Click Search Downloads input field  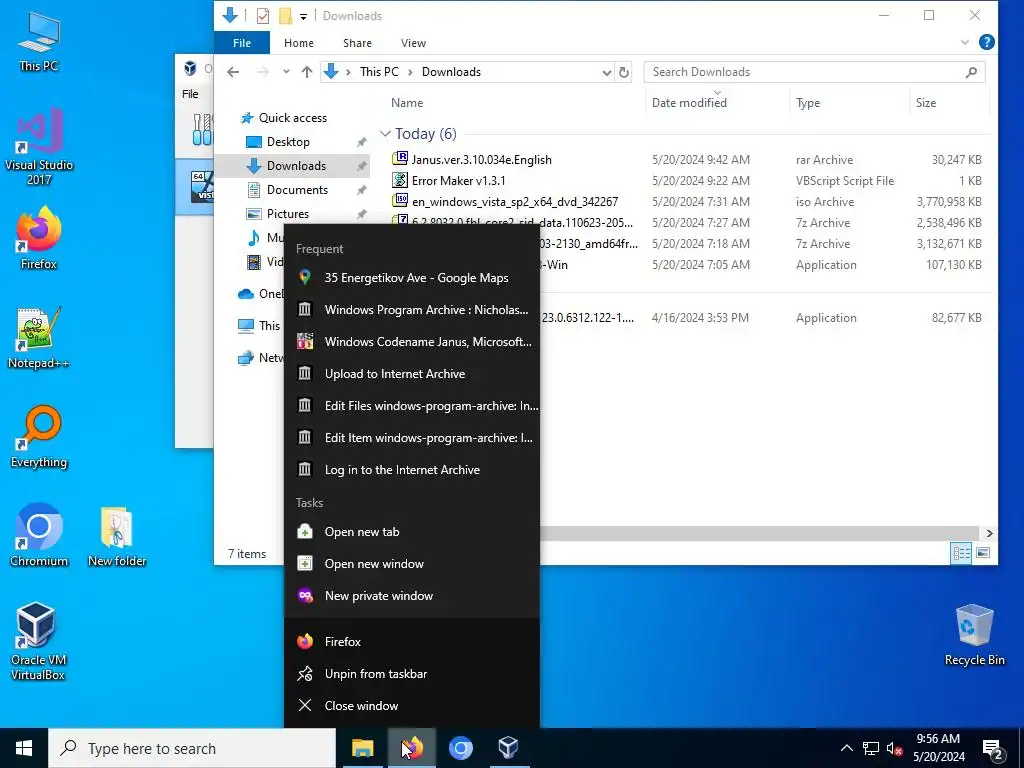(814, 72)
